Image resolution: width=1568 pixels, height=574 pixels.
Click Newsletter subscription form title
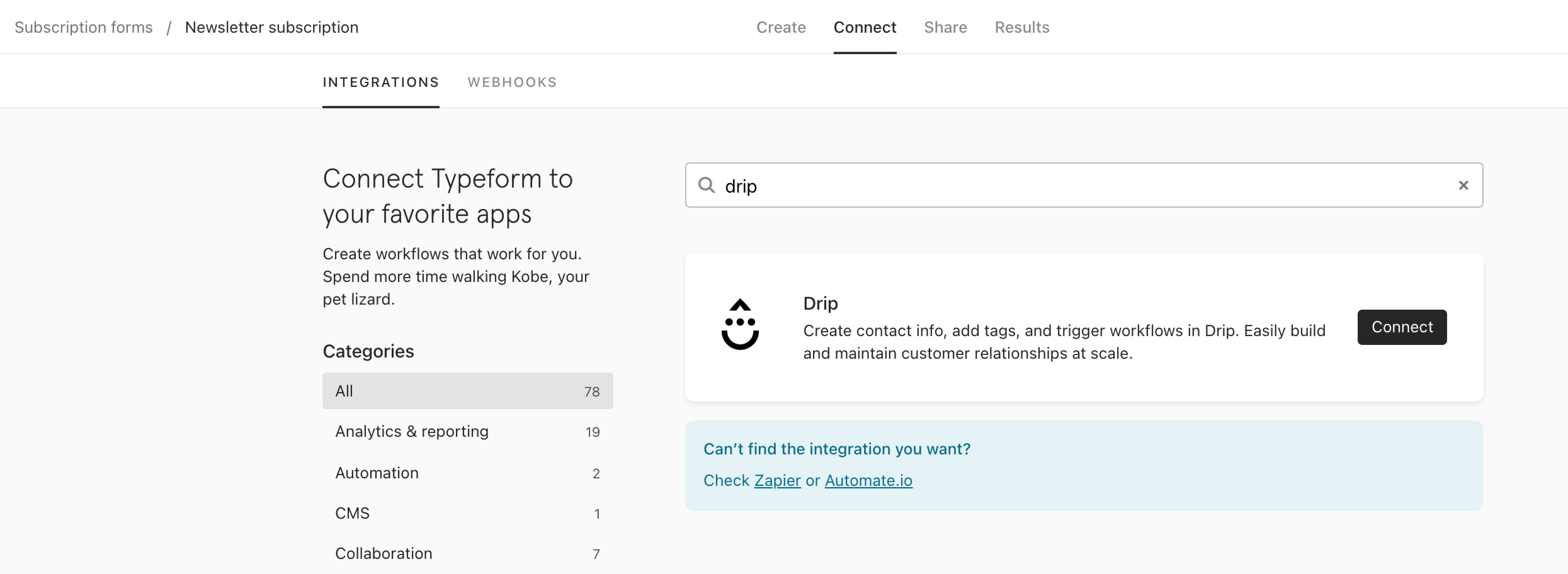tap(271, 27)
